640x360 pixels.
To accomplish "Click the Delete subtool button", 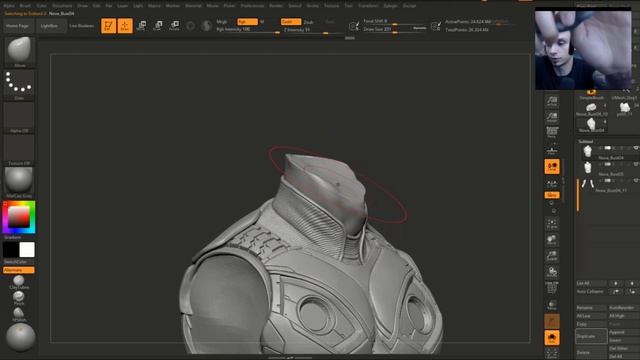I will click(591, 352).
